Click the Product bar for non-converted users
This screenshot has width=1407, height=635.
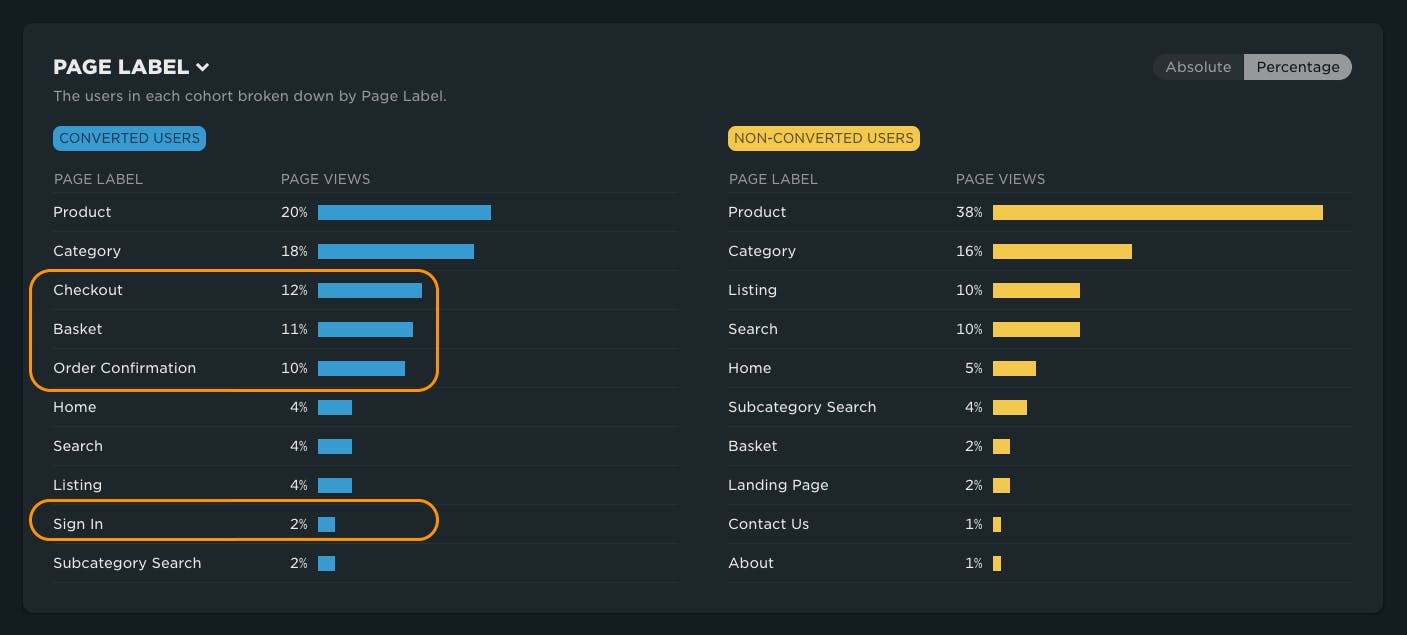click(x=1156, y=212)
